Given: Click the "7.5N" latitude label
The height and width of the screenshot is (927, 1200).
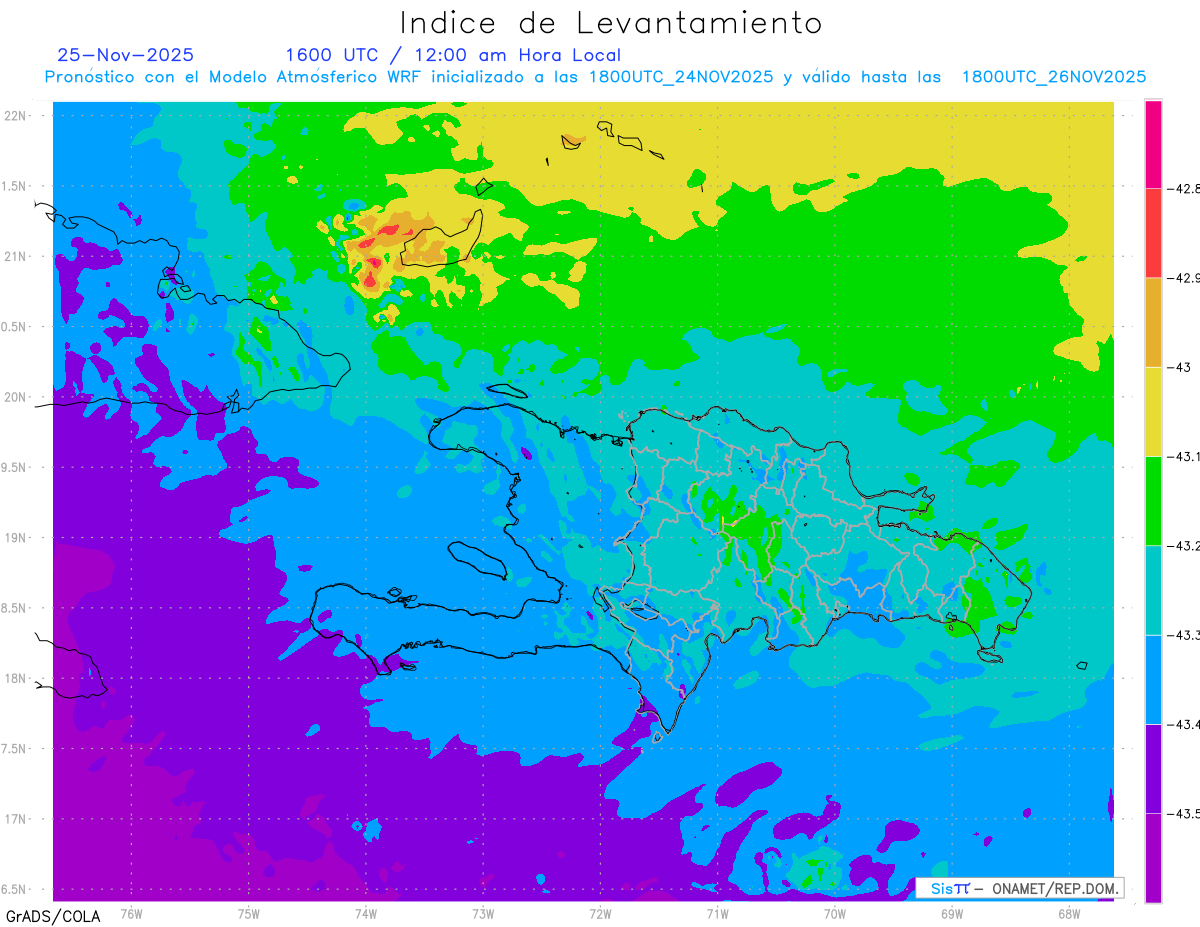Looking at the screenshot, I should (x=15, y=749).
